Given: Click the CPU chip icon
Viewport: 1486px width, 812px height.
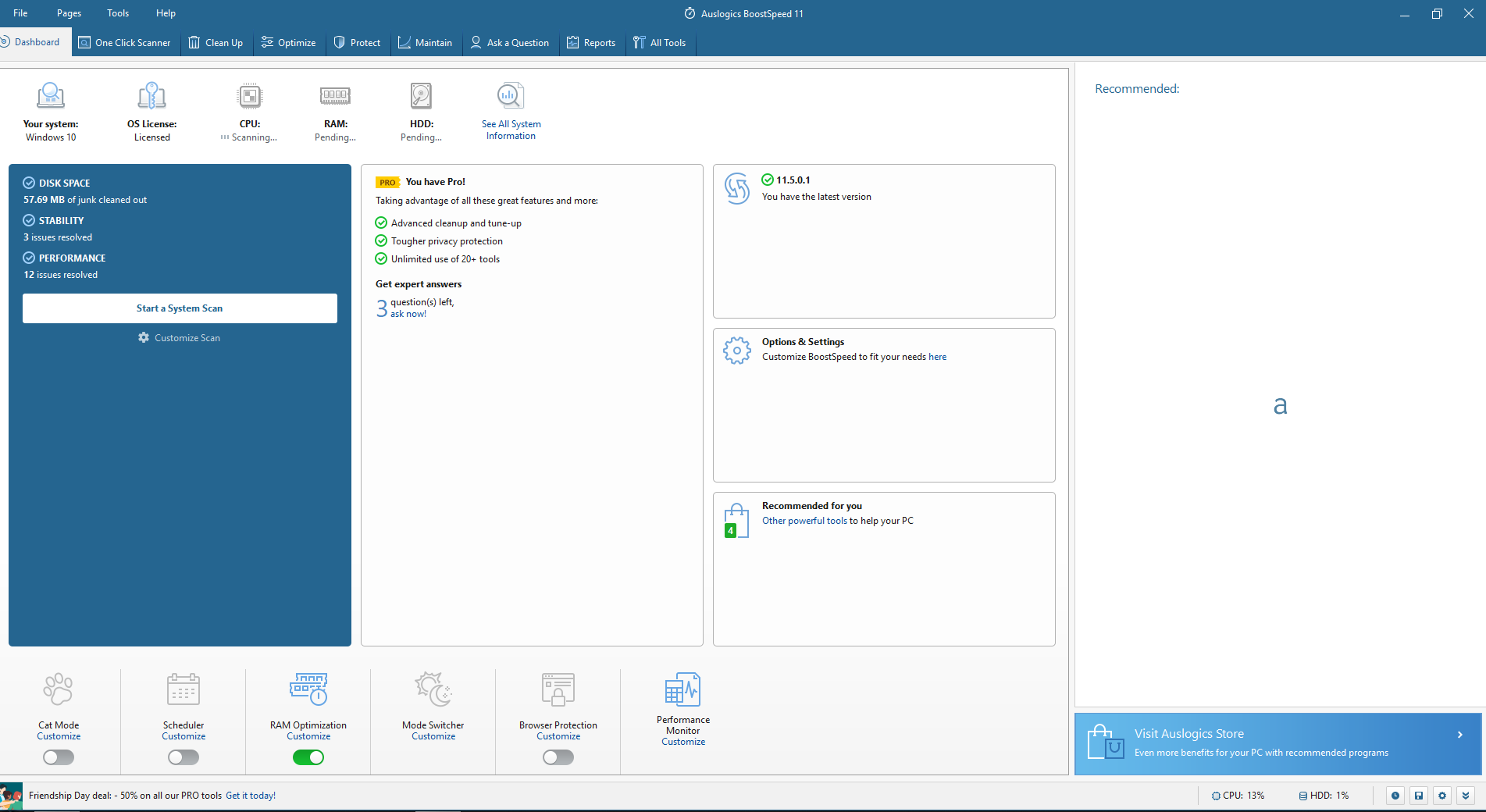Looking at the screenshot, I should click(250, 96).
